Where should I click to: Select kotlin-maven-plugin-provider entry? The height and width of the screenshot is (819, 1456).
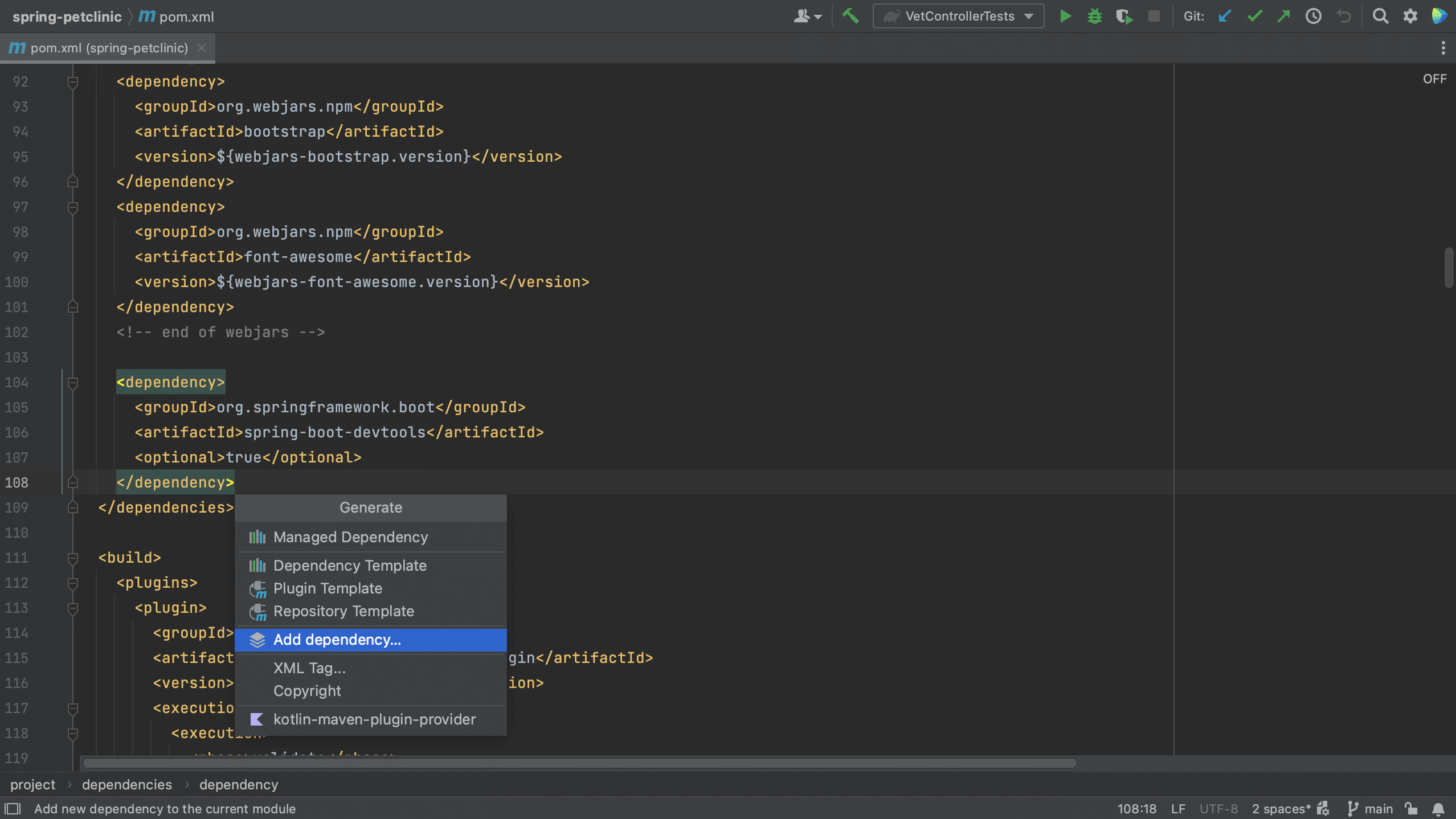coord(370,719)
